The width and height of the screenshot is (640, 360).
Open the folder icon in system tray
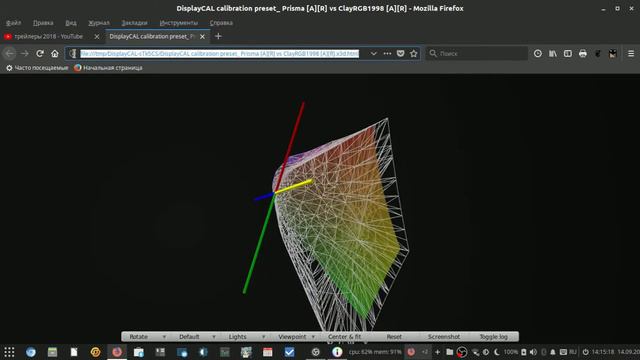449,352
